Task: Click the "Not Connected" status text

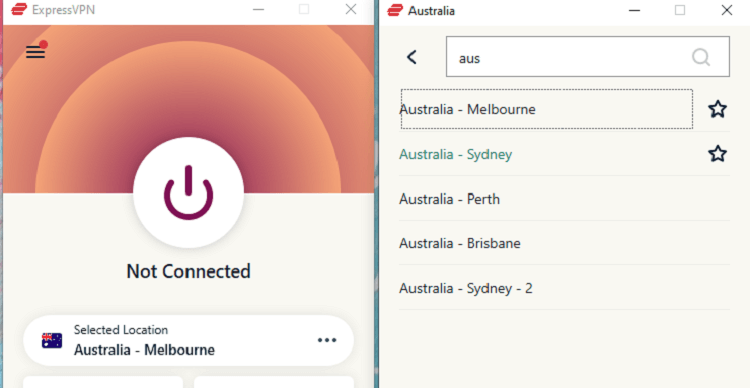Action: [x=188, y=271]
